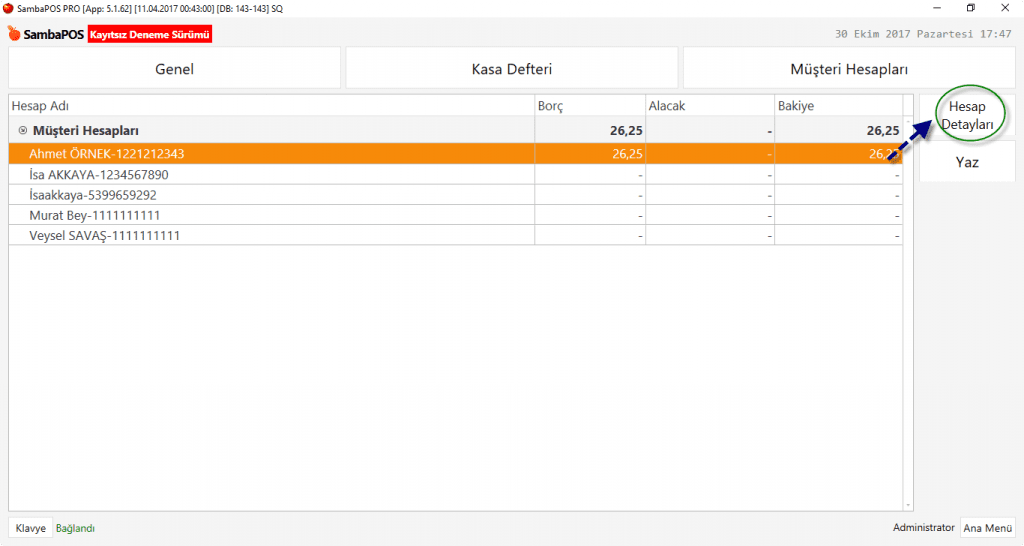Open the Genel tab
The width and height of the screenshot is (1024, 546).
pos(174,69)
